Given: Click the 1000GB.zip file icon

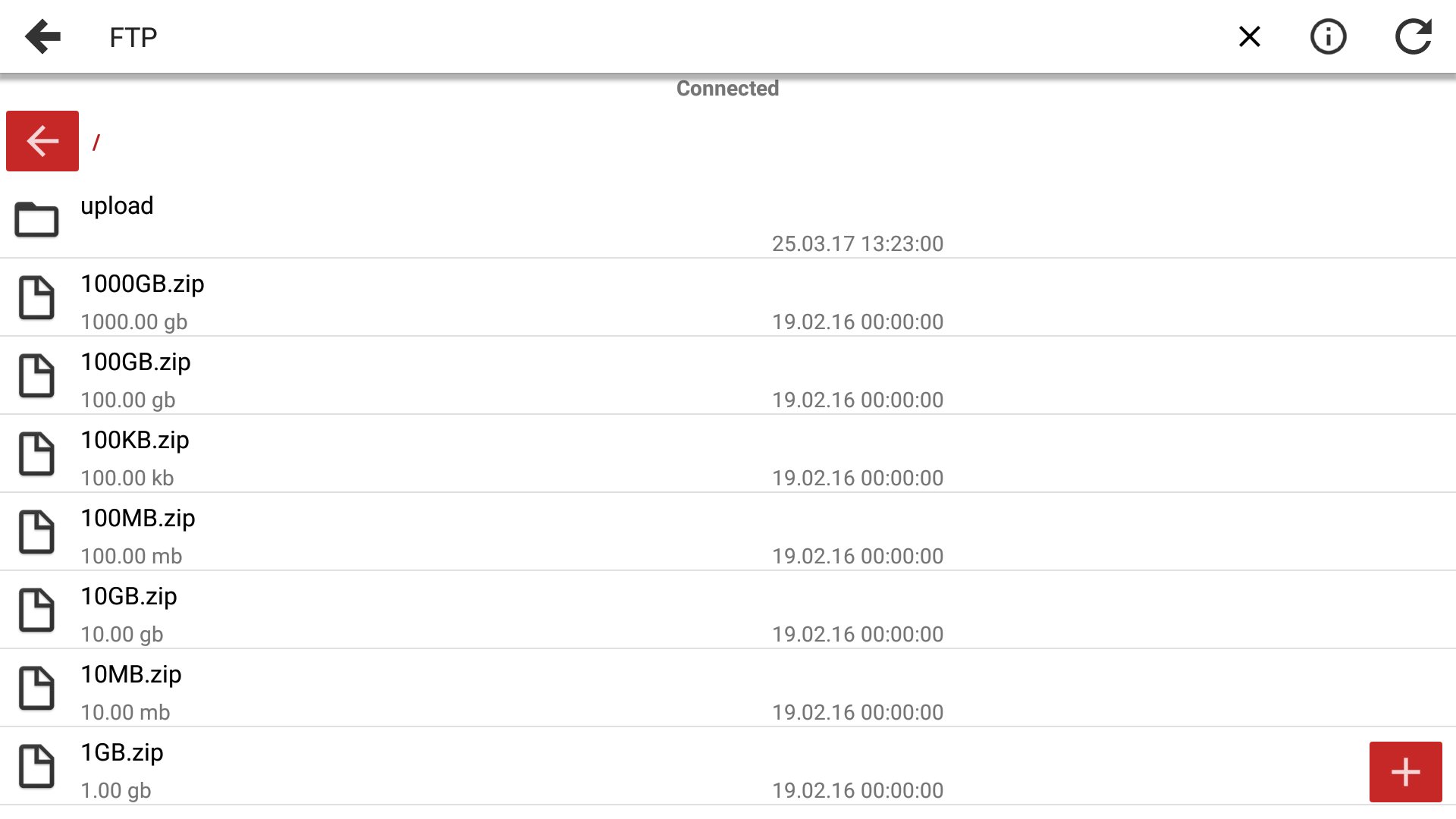Looking at the screenshot, I should click(36, 297).
